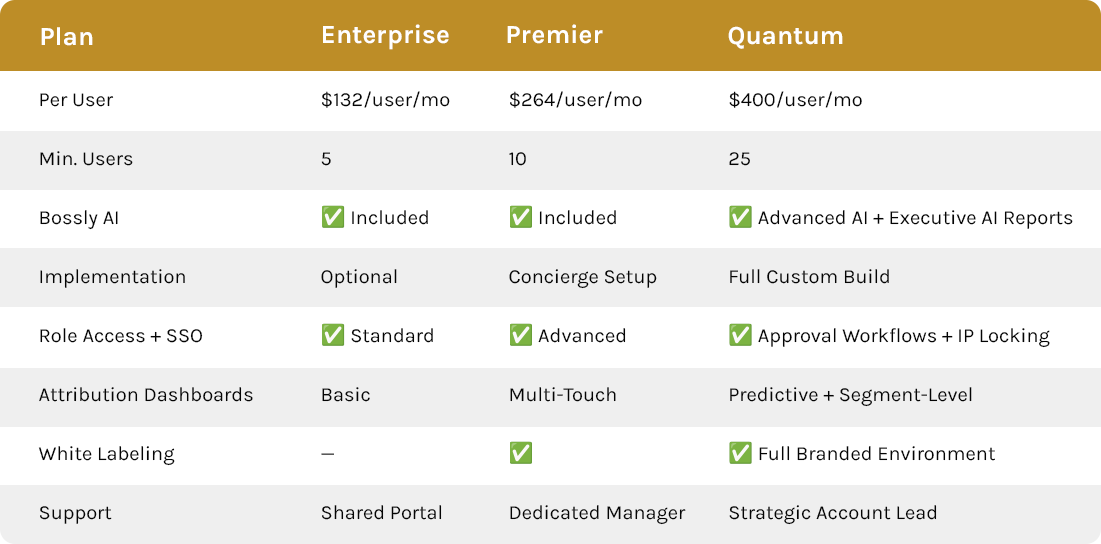Click the $132/user/mo price
This screenshot has height=544, width=1101.
click(x=385, y=100)
